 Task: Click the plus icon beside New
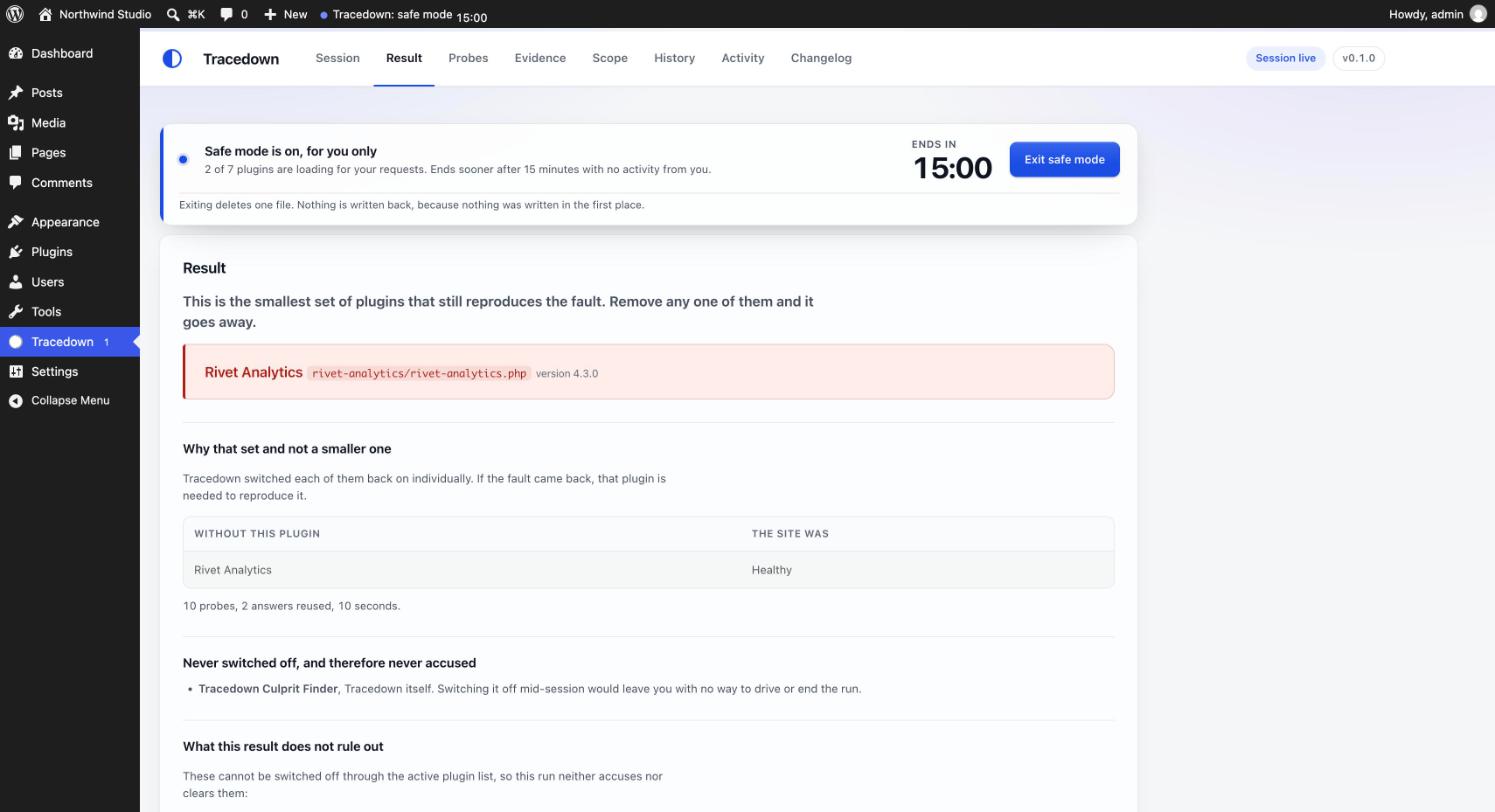[x=270, y=14]
